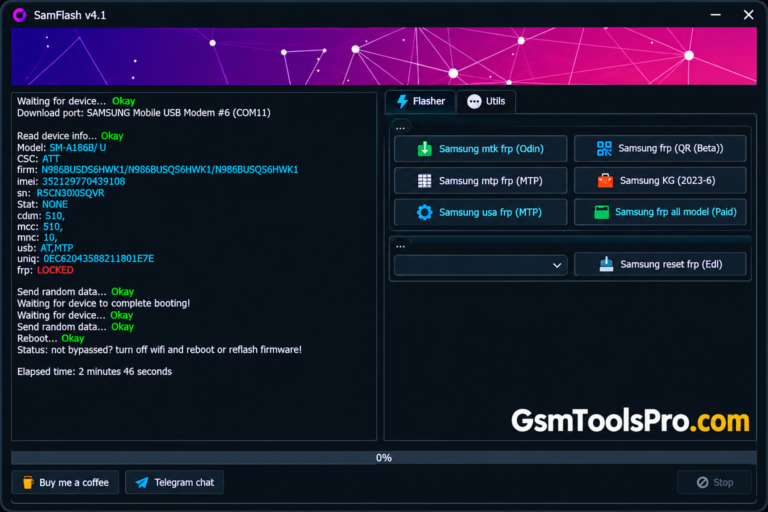Click the red LOCKED frp status

coord(55,270)
